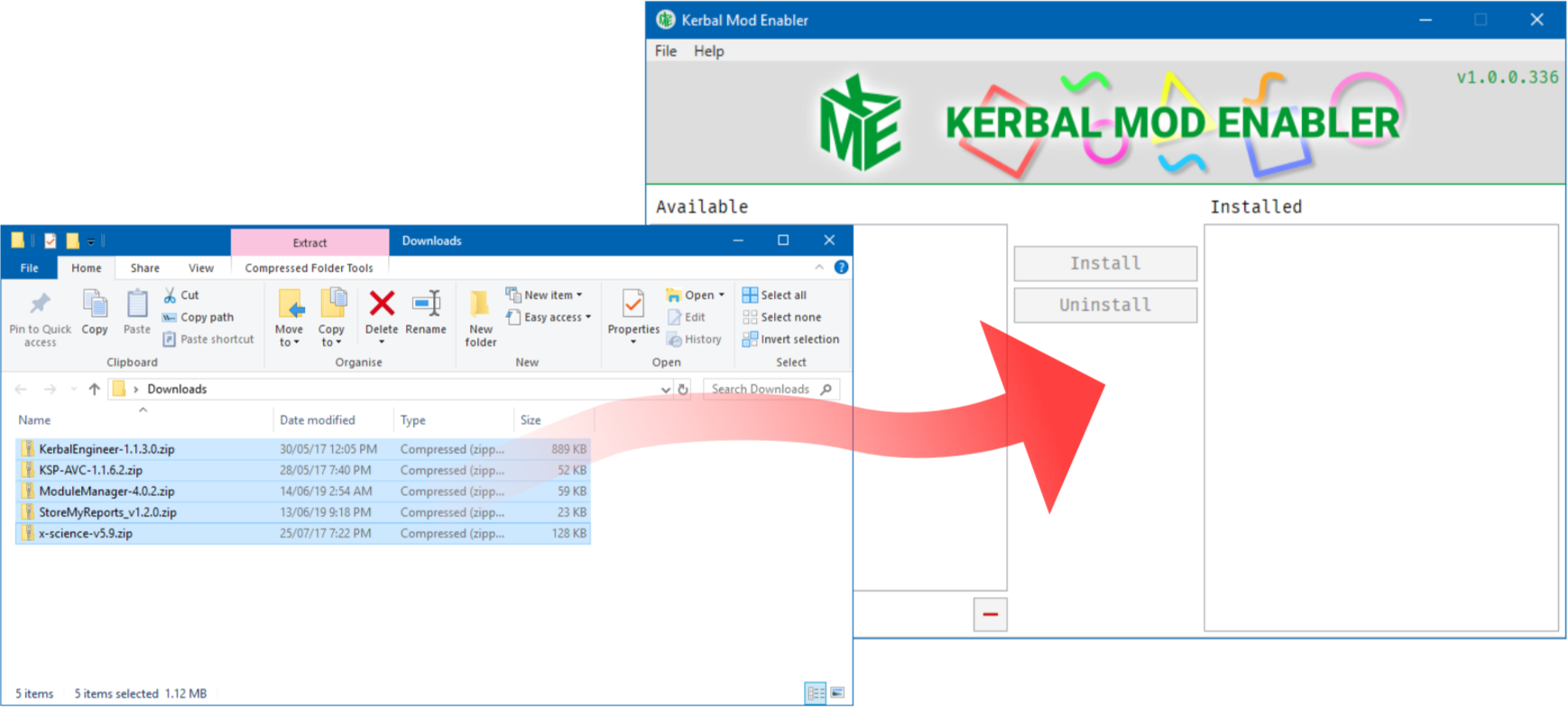The width and height of the screenshot is (1568, 707).
Task: Open the Quick Access Toolbar customize dropdown
Action: (x=91, y=241)
